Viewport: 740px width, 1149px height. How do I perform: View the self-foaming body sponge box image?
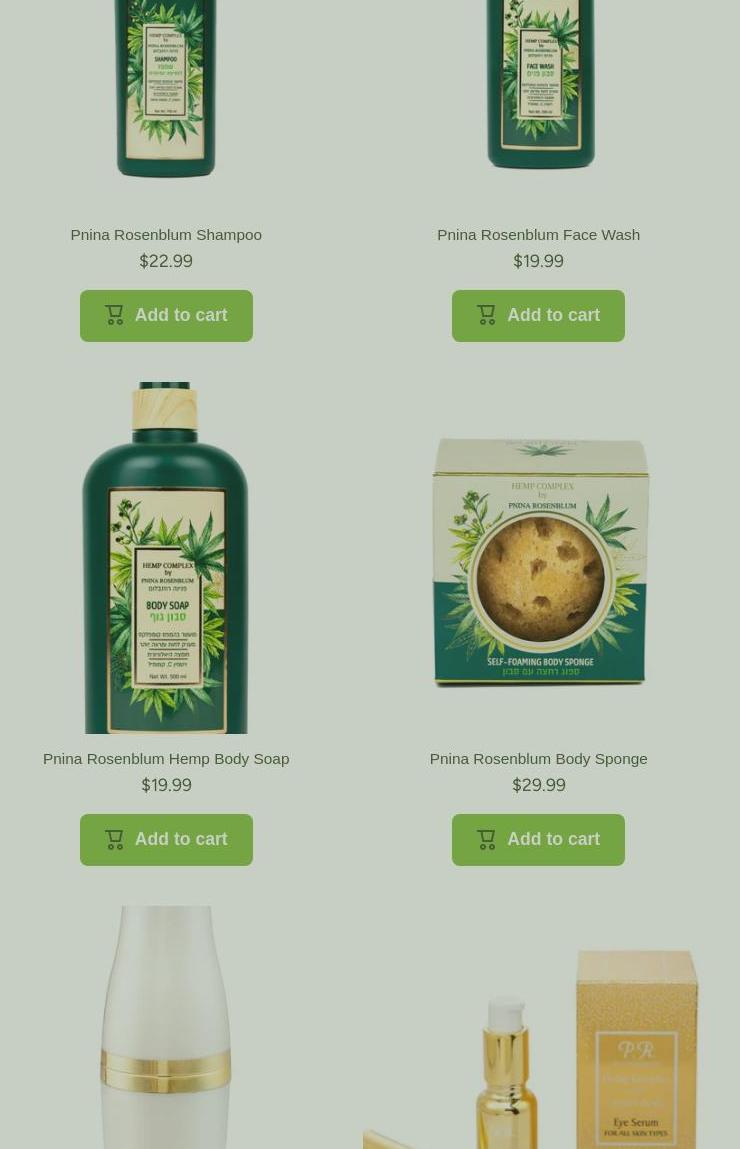541,561
